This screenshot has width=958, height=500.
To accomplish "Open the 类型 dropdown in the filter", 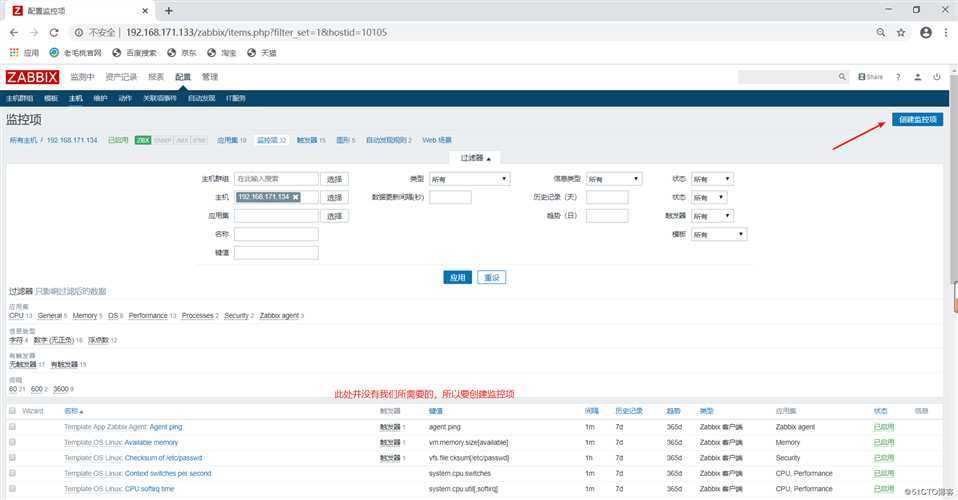I will (469, 178).
